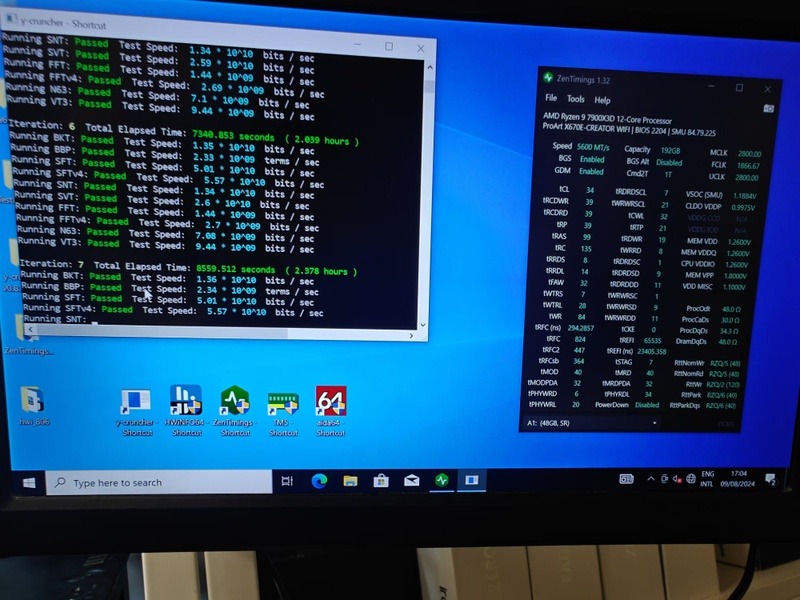800x600 pixels.
Task: Open the A1: (48GB, SR) module dropdown
Action: 591,423
